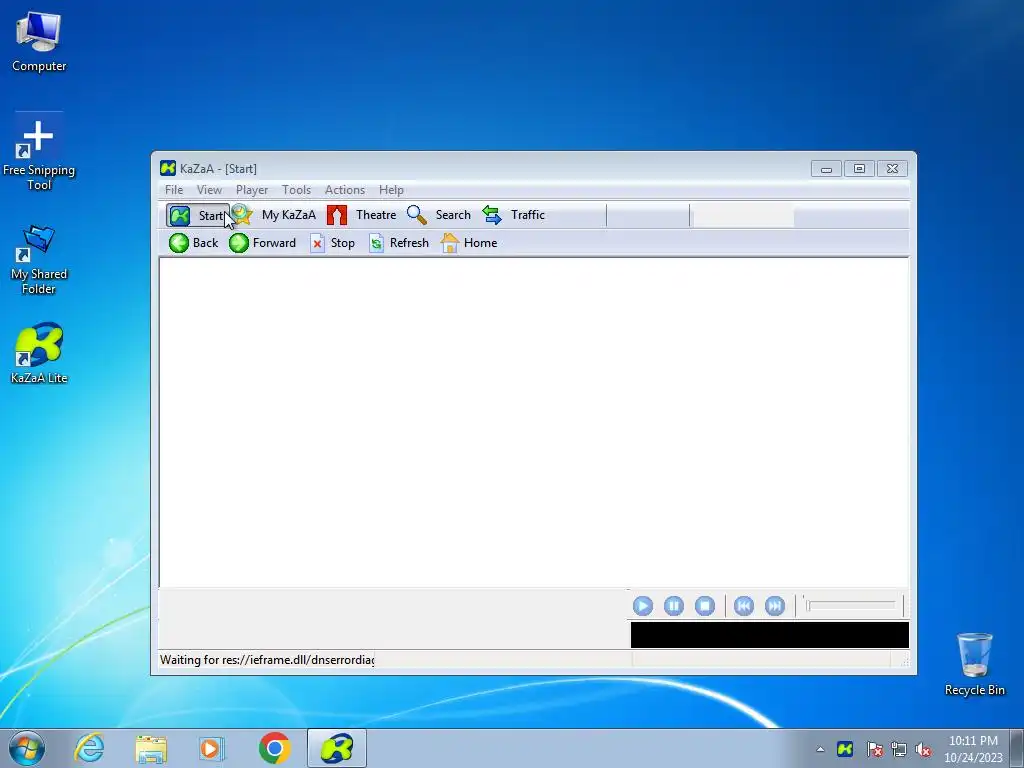Click the green Back navigation button

[x=194, y=243]
